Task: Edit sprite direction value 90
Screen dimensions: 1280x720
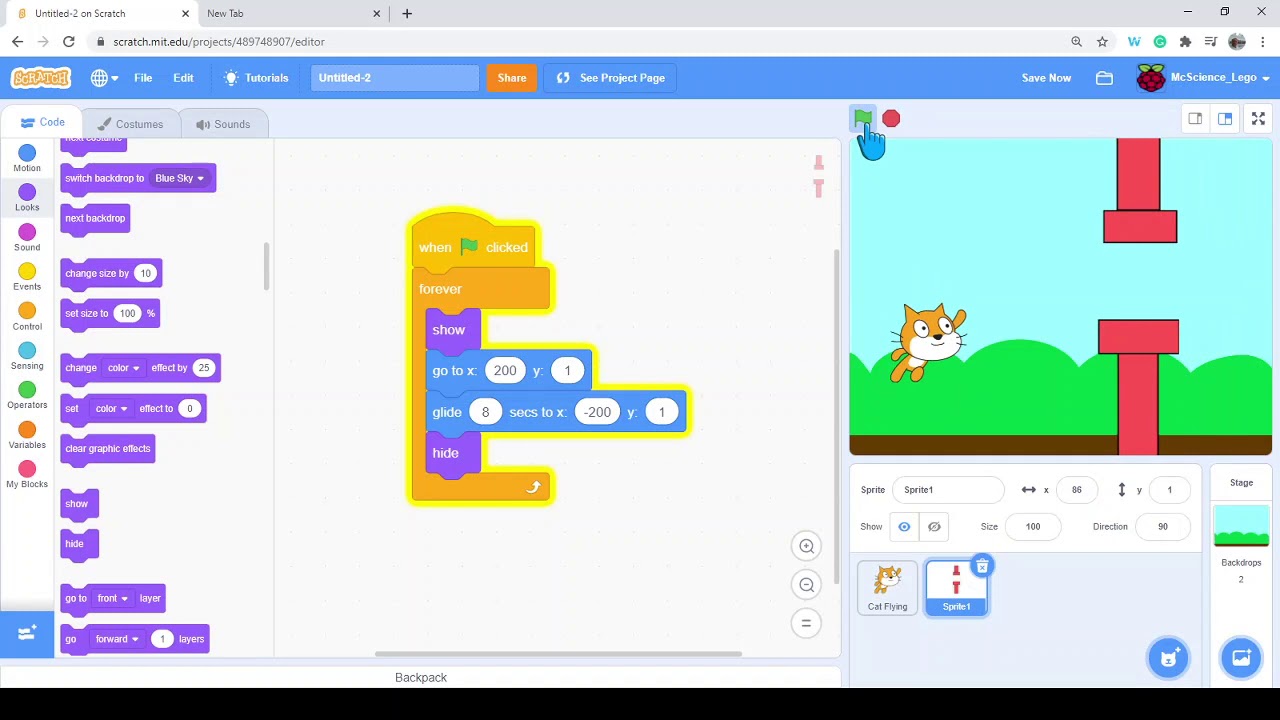Action: coord(1162,527)
